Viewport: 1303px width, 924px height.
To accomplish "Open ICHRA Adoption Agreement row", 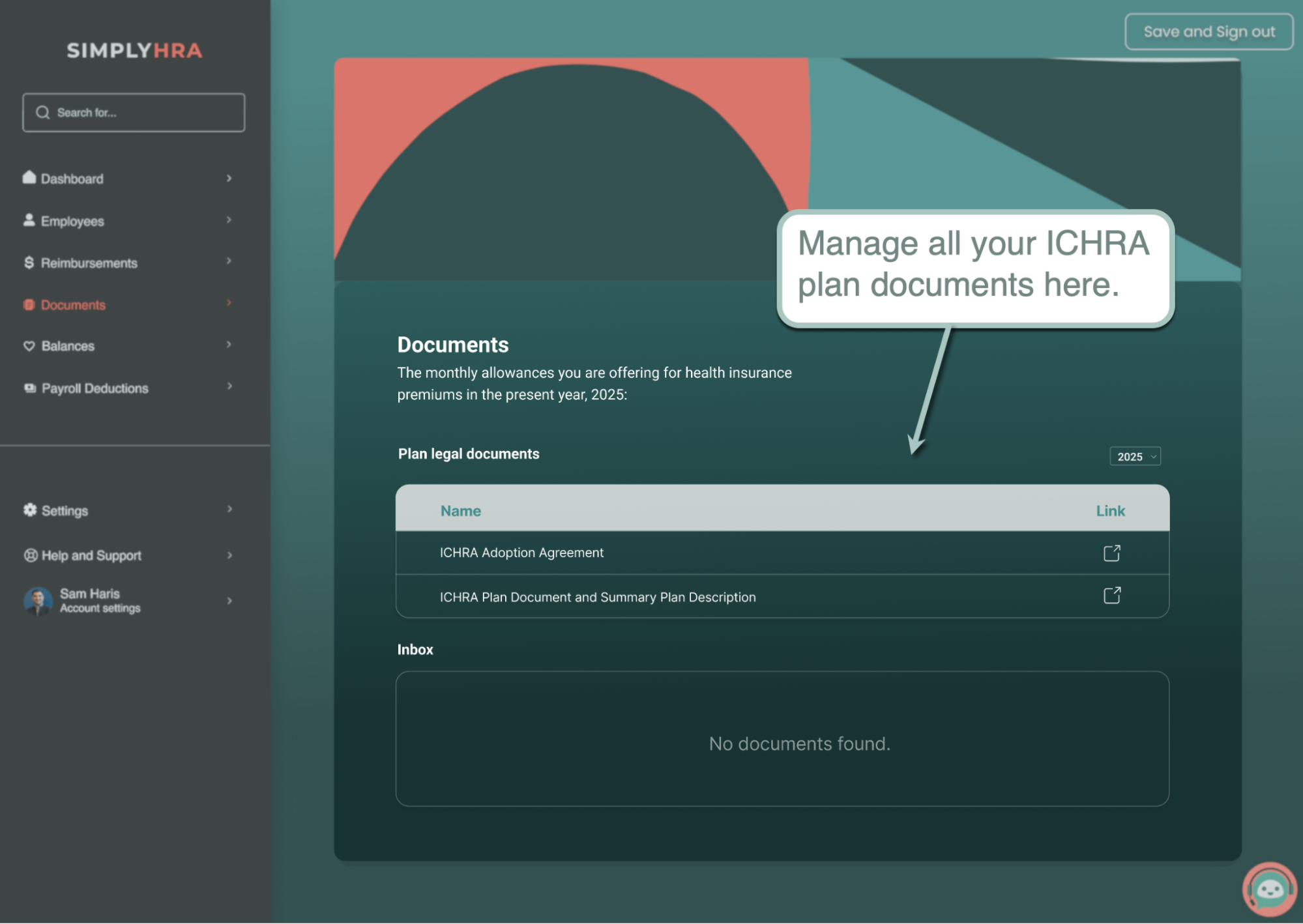I will click(521, 553).
